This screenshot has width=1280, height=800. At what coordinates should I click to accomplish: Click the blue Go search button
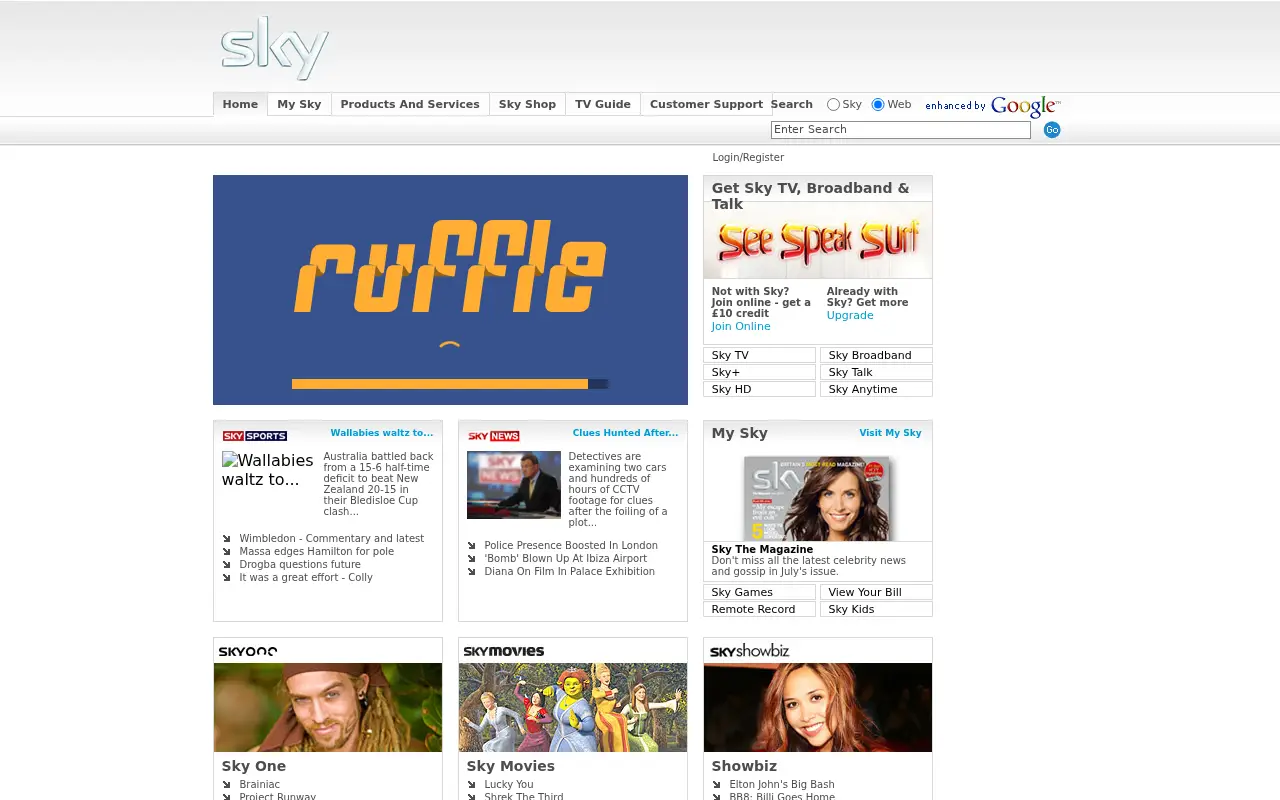click(x=1052, y=130)
